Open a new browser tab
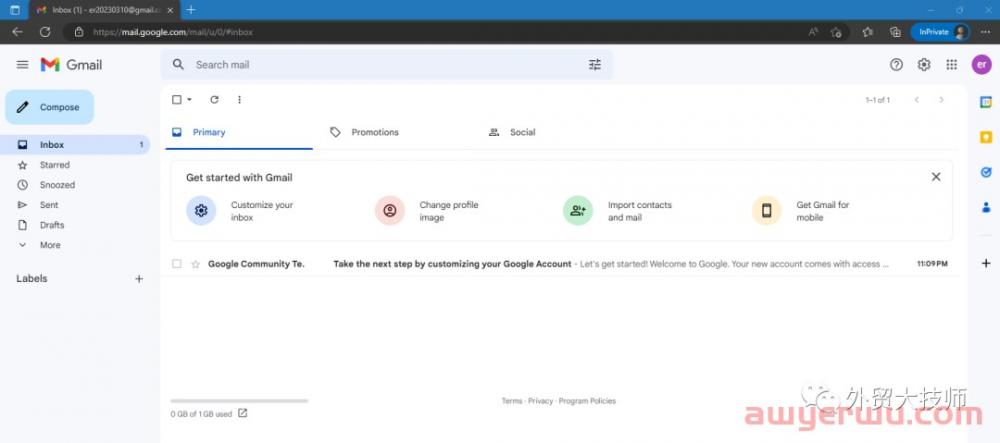1000x443 pixels. coord(191,10)
